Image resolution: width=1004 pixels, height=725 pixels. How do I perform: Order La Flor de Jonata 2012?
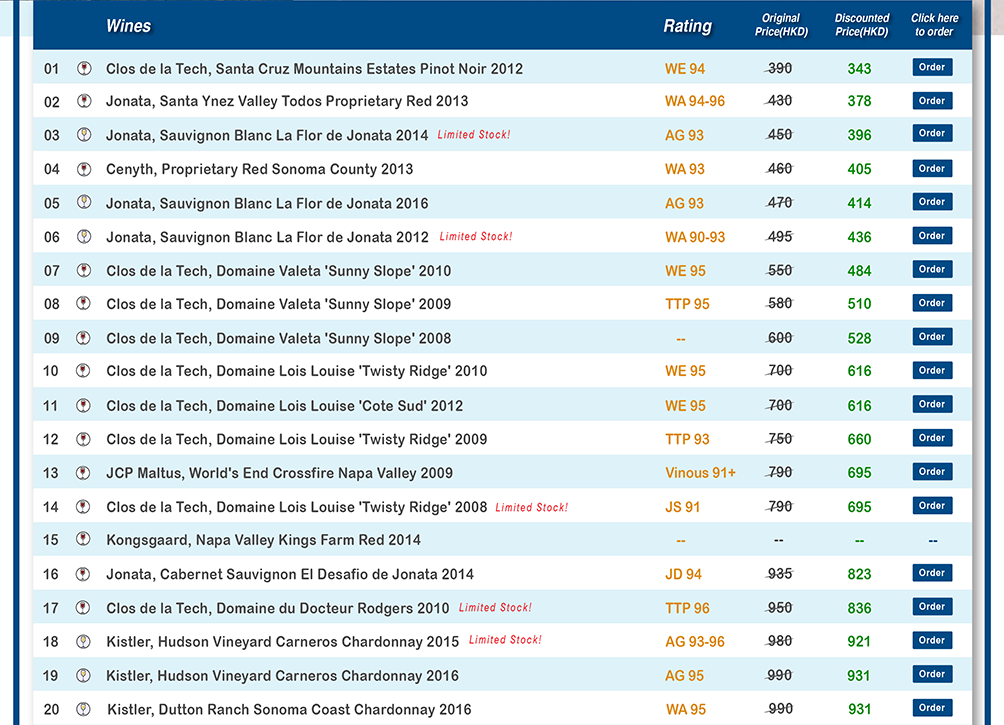click(932, 236)
